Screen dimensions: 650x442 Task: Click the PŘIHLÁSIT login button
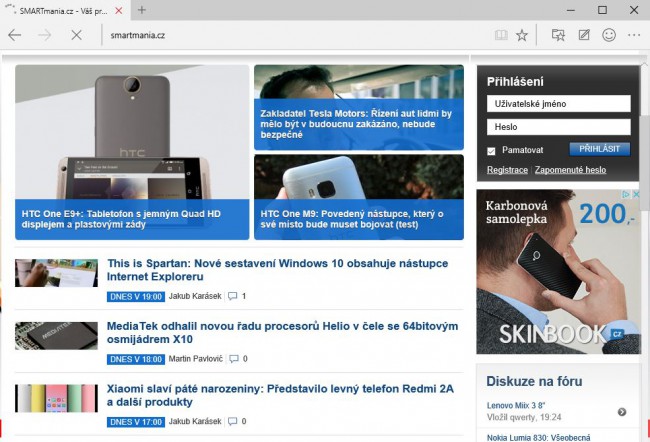point(599,149)
